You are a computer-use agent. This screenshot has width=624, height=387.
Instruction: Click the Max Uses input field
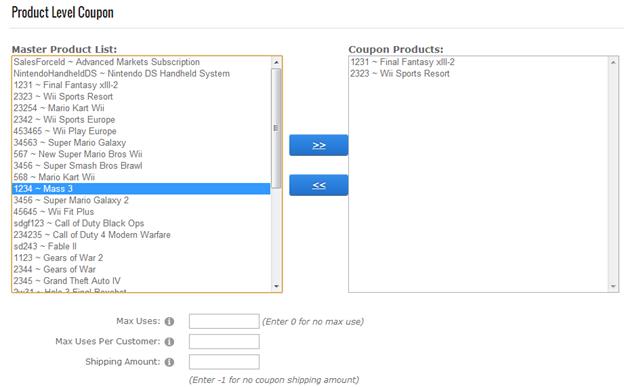click(224, 321)
